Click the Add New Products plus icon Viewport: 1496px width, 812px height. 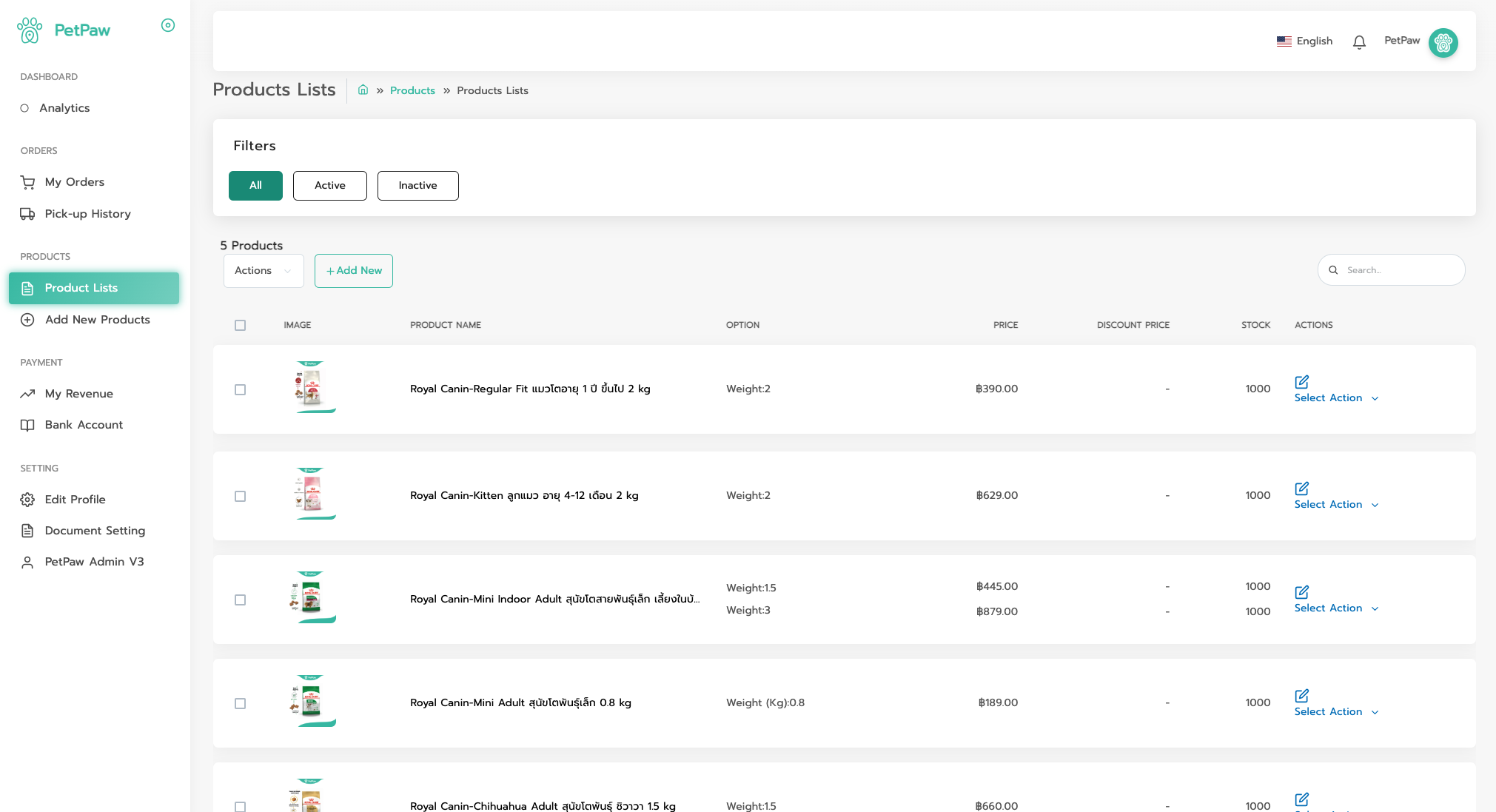click(x=27, y=320)
